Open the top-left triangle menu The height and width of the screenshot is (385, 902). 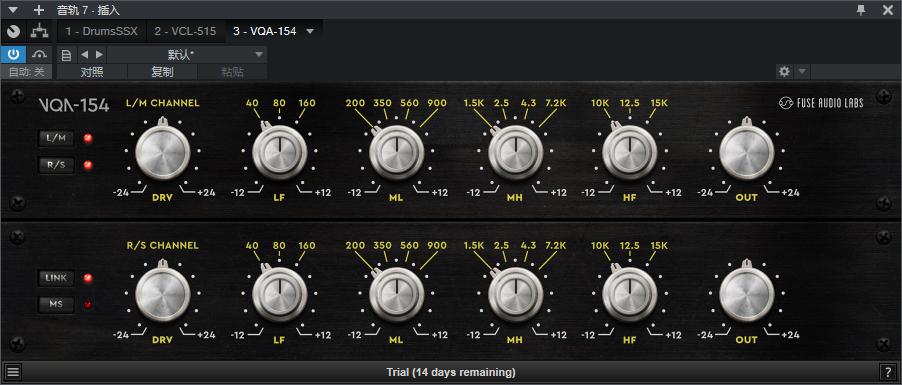tap(13, 10)
